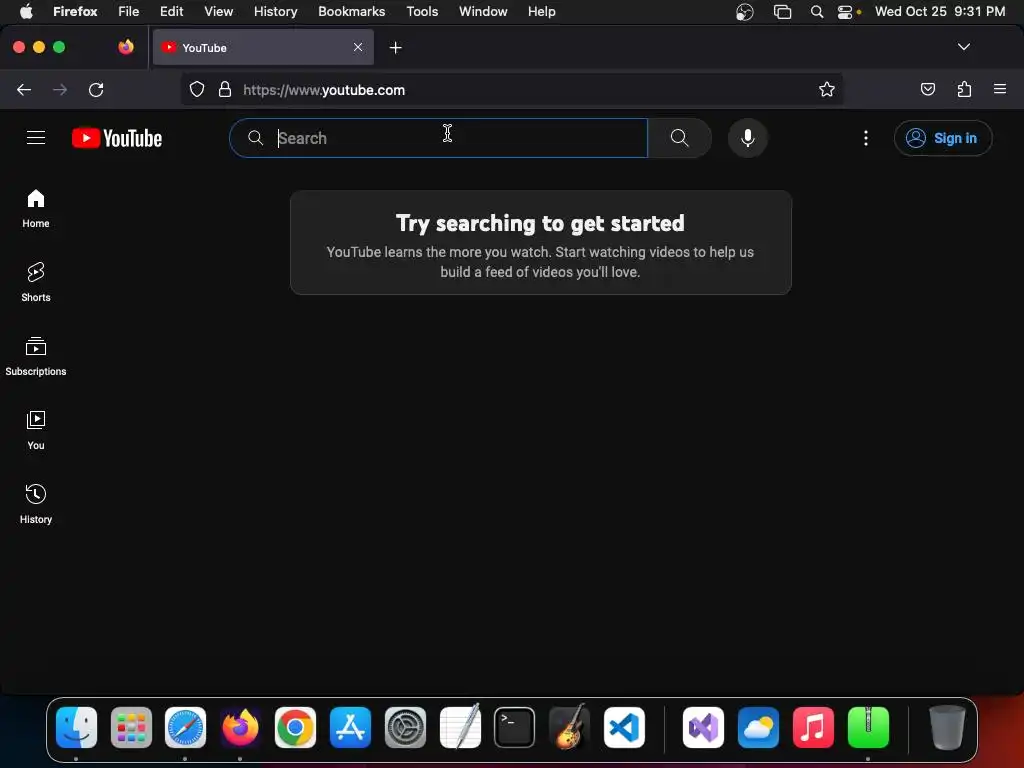The image size is (1024, 768).
Task: Open TextEdit from the Dock
Action: [460, 728]
